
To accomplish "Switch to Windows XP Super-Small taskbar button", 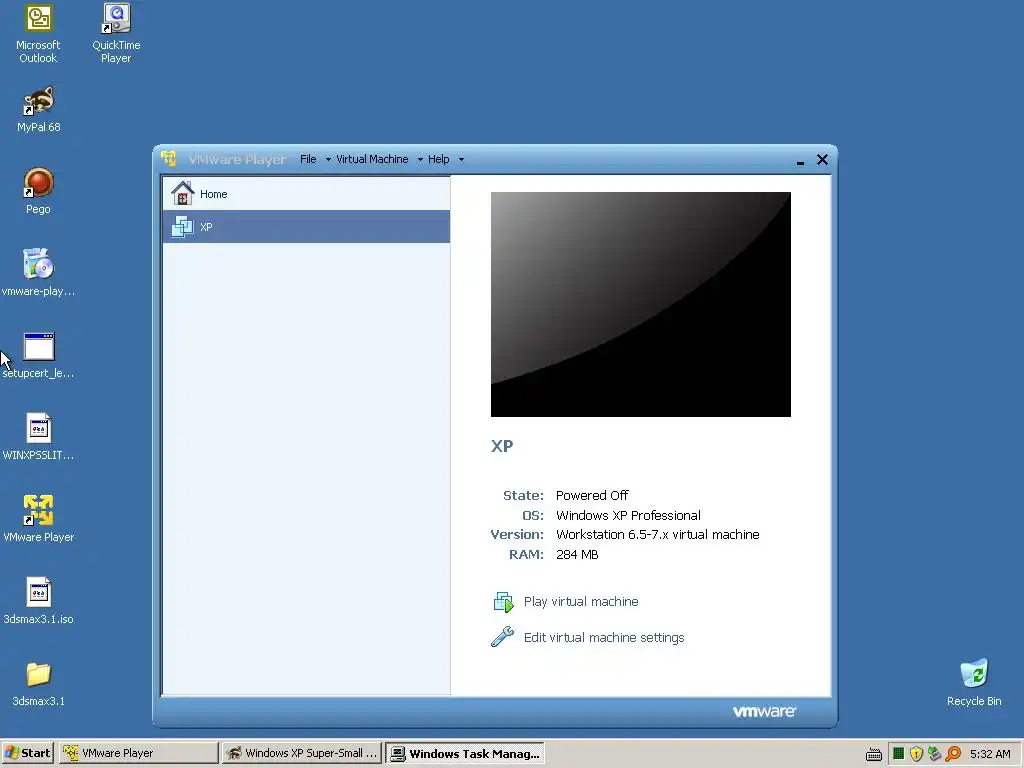I will pos(301,753).
